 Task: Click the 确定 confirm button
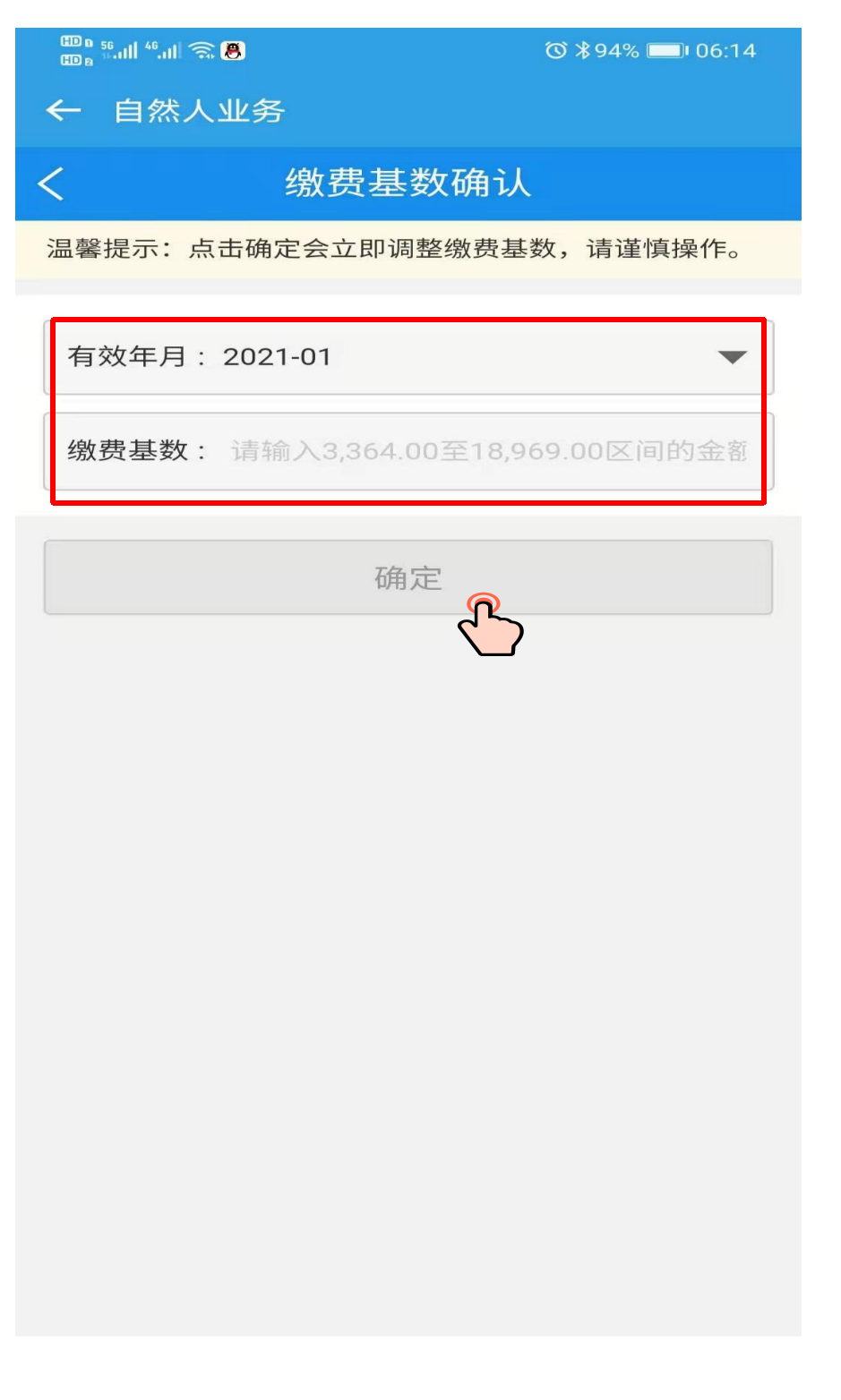(x=408, y=577)
